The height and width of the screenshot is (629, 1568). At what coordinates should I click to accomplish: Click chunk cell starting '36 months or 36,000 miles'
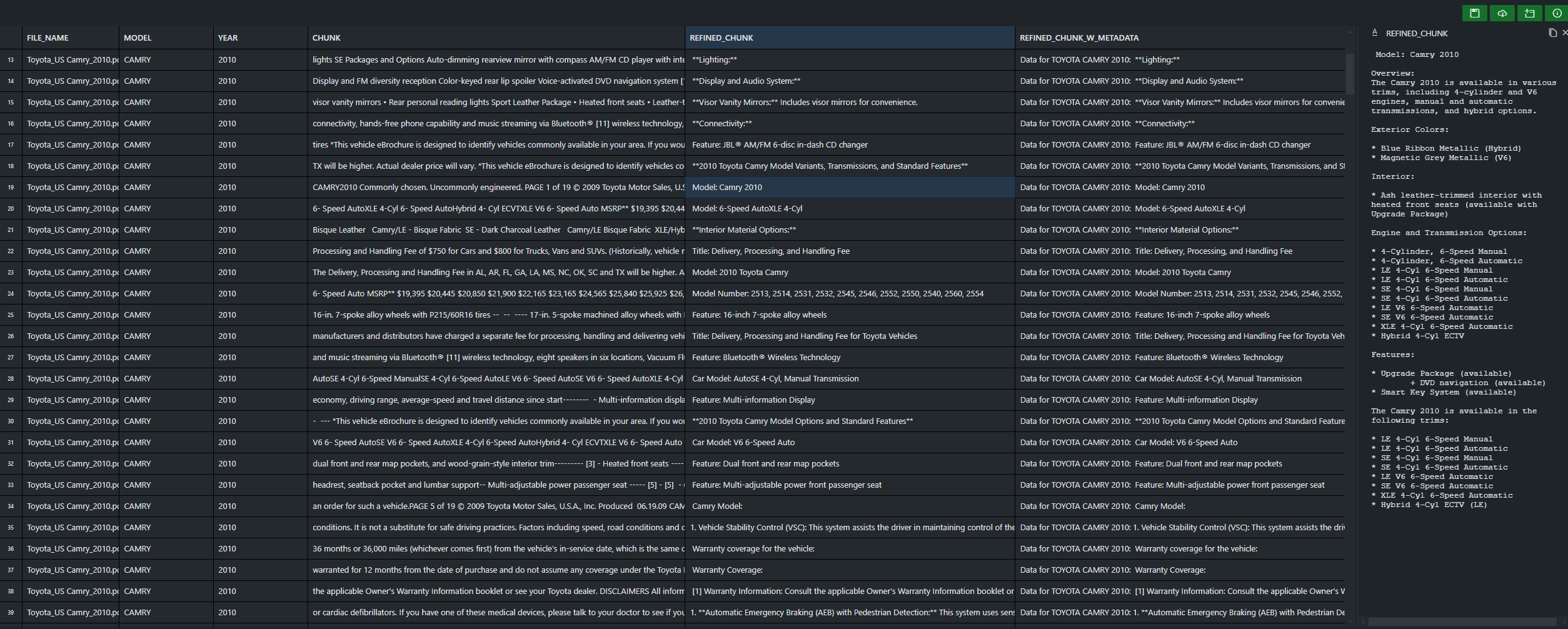tap(496, 549)
